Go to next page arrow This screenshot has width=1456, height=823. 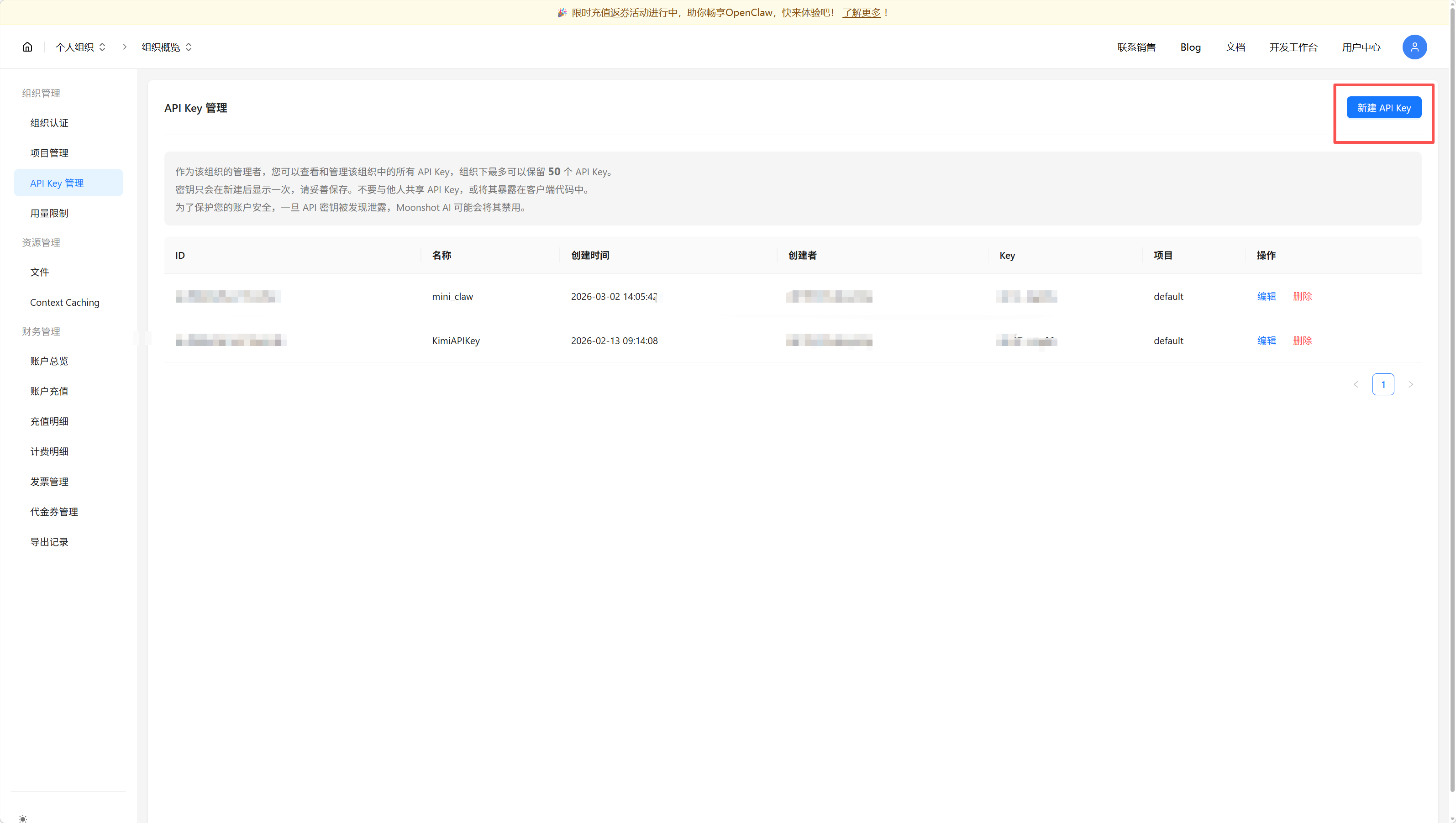(x=1411, y=384)
